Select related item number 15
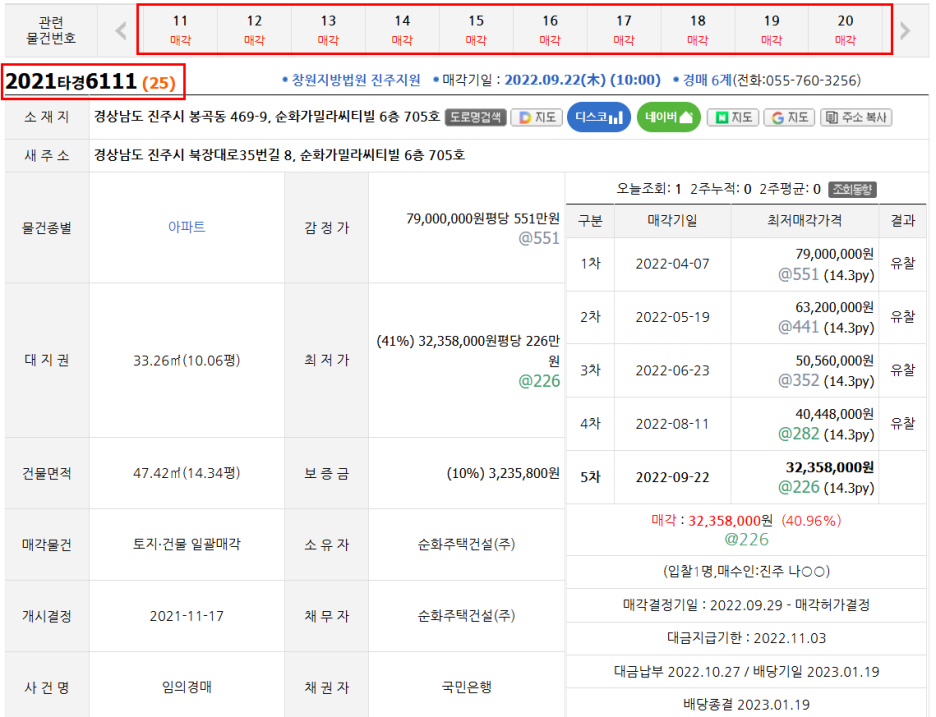This screenshot has width=936, height=717. point(476,30)
